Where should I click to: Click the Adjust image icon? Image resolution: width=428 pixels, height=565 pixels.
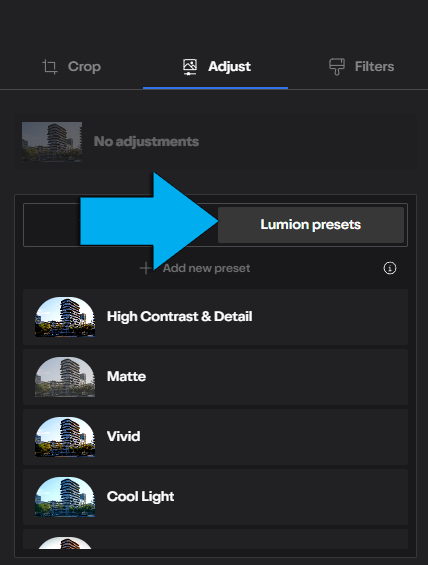(190, 67)
